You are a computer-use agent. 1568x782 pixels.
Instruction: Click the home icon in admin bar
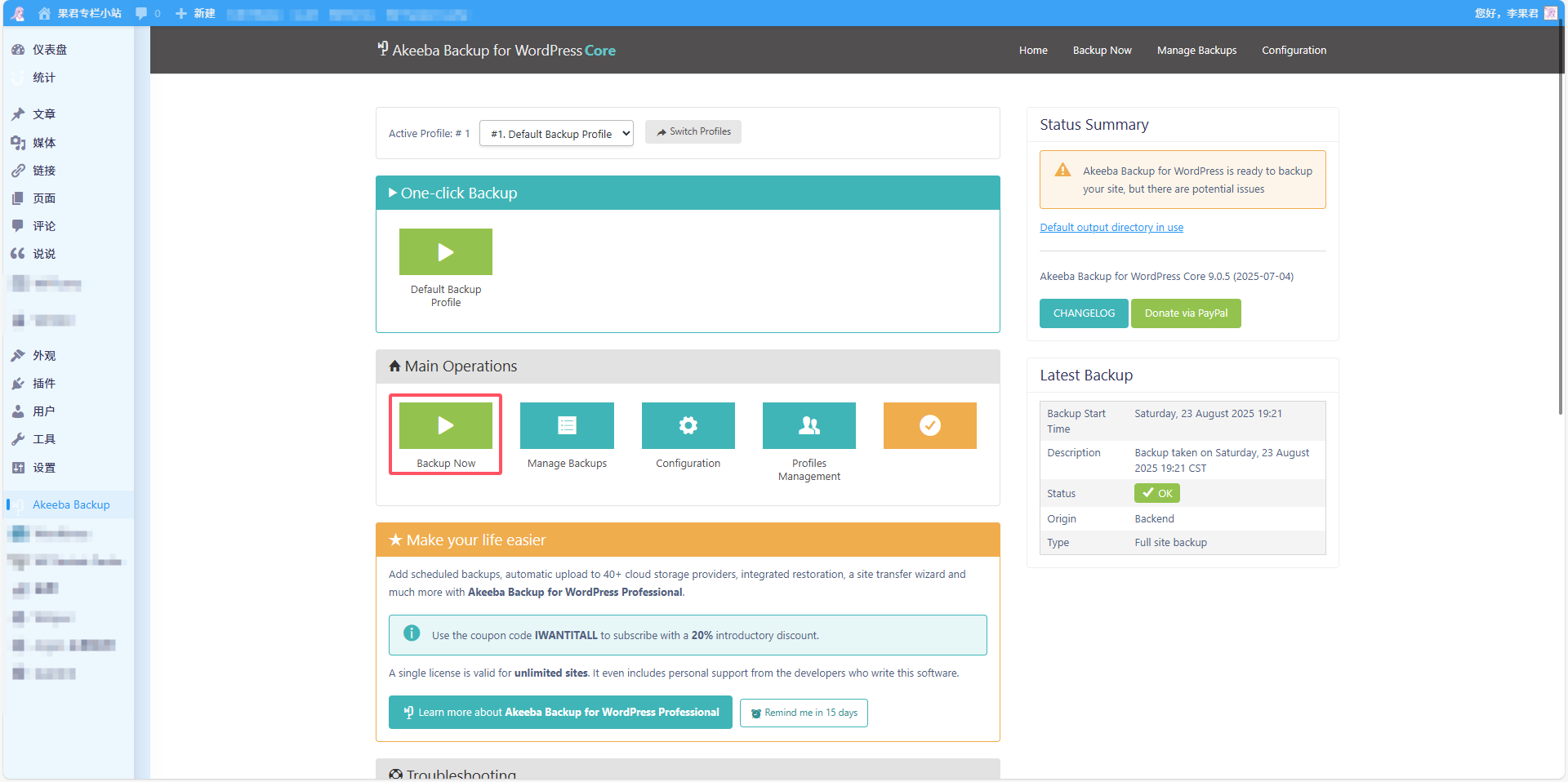(45, 13)
